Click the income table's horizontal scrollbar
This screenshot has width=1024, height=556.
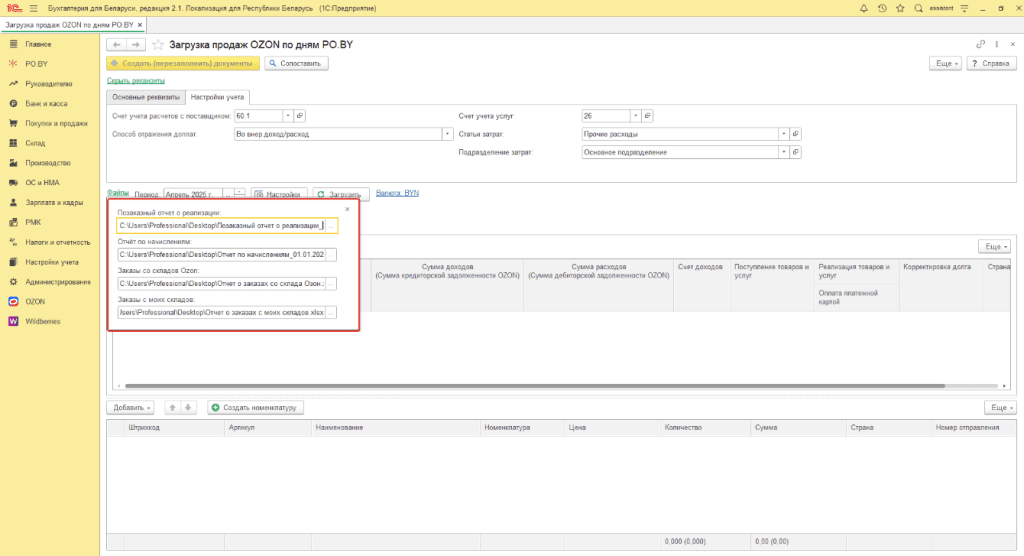click(x=534, y=386)
